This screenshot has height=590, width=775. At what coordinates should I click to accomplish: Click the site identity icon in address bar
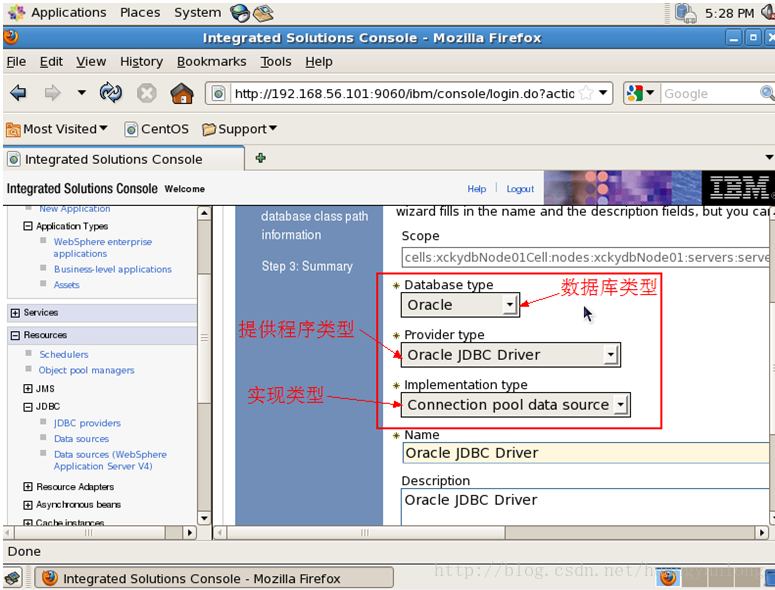(218, 93)
